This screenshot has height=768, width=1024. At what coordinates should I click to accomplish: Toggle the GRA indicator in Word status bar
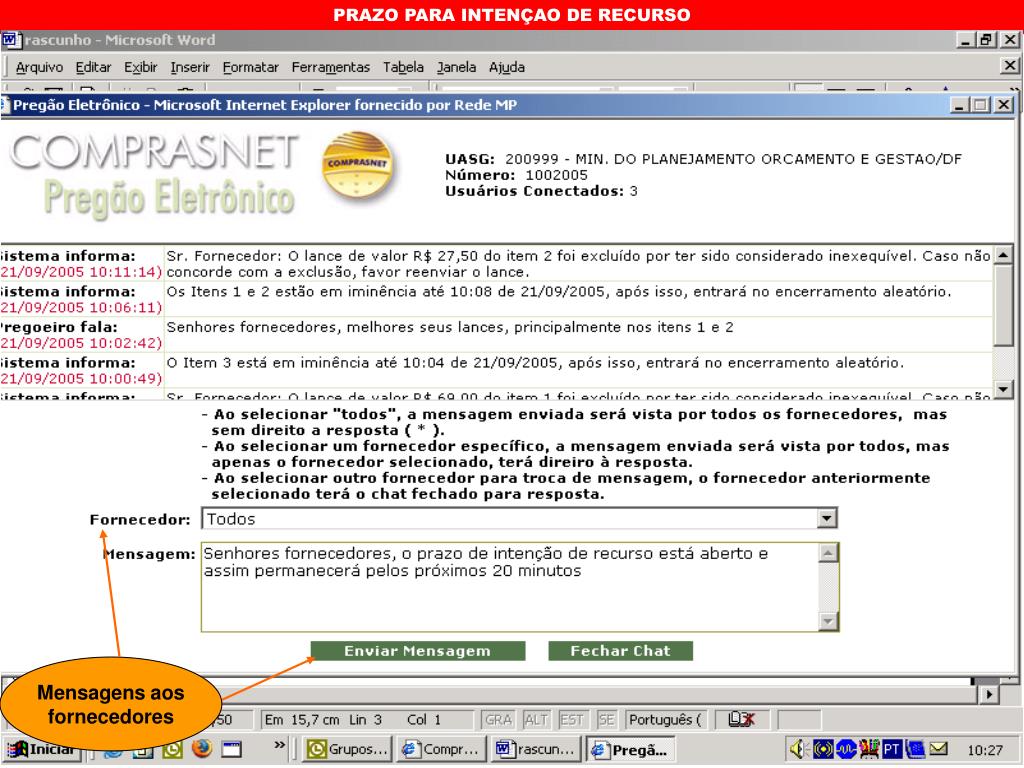tap(498, 720)
